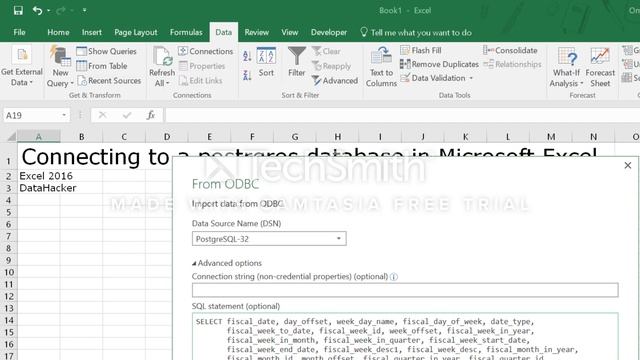Click Flash Fill

tap(421, 50)
